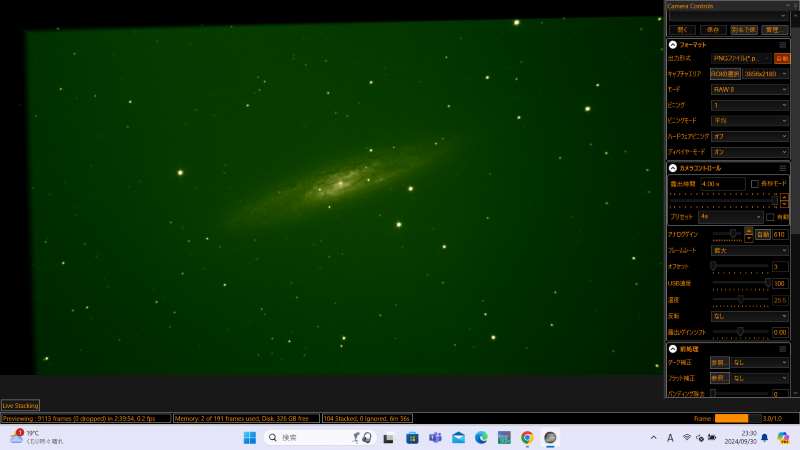This screenshot has width=800, height=450.
Task: Open the カメラコントロール section hamburger menu
Action: point(783,168)
